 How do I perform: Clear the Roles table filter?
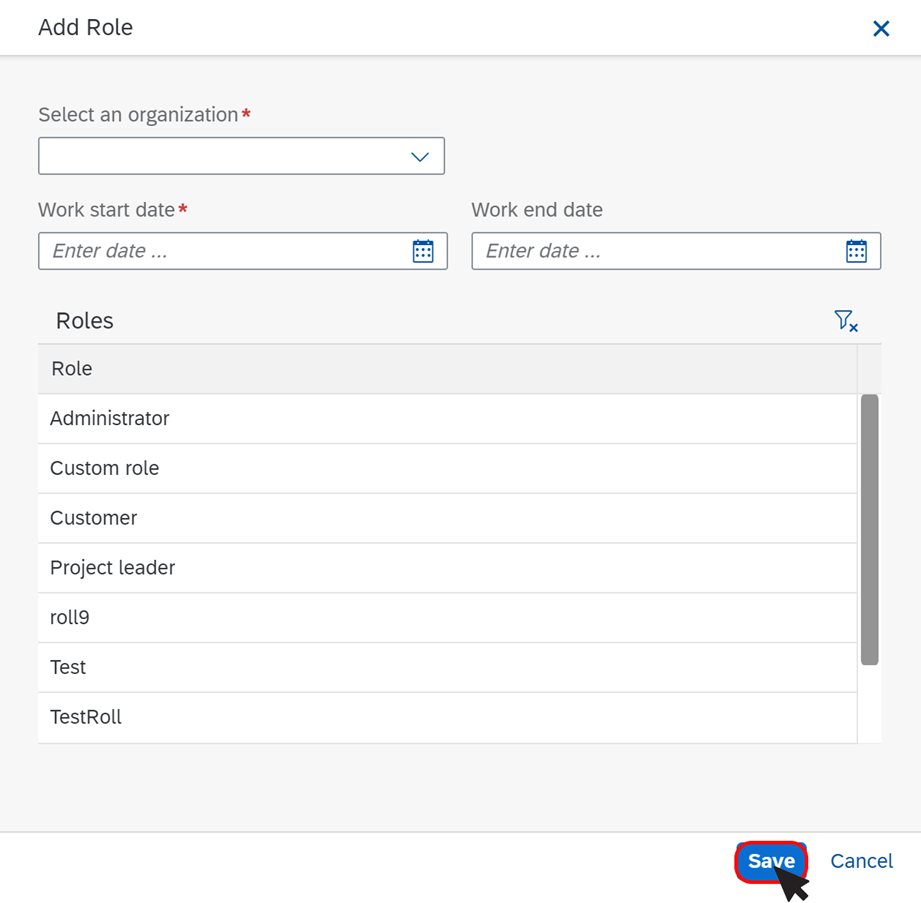(846, 321)
